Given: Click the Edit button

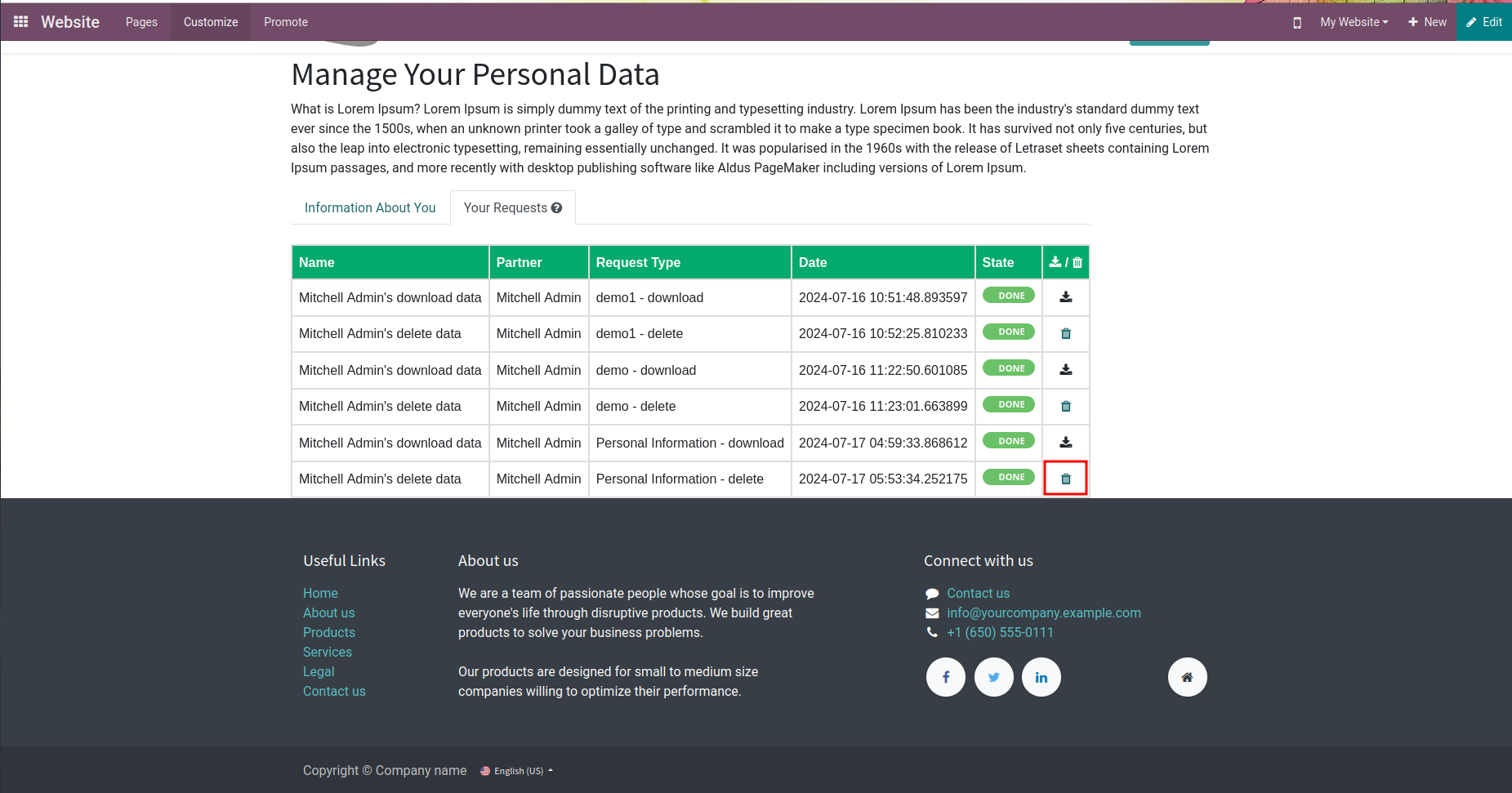Looking at the screenshot, I should [1484, 22].
